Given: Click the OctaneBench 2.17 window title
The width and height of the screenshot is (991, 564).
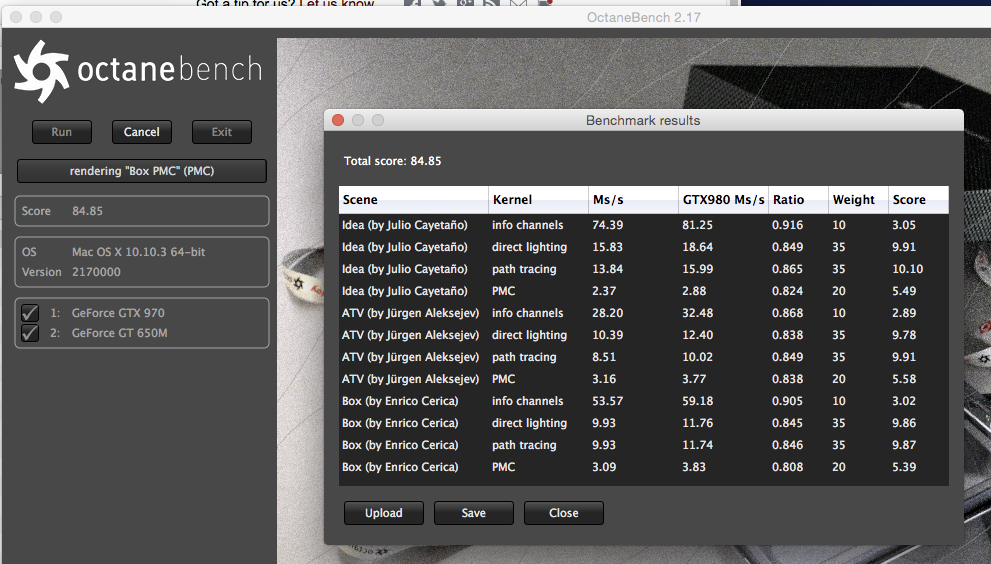Looking at the screenshot, I should 643,18.
